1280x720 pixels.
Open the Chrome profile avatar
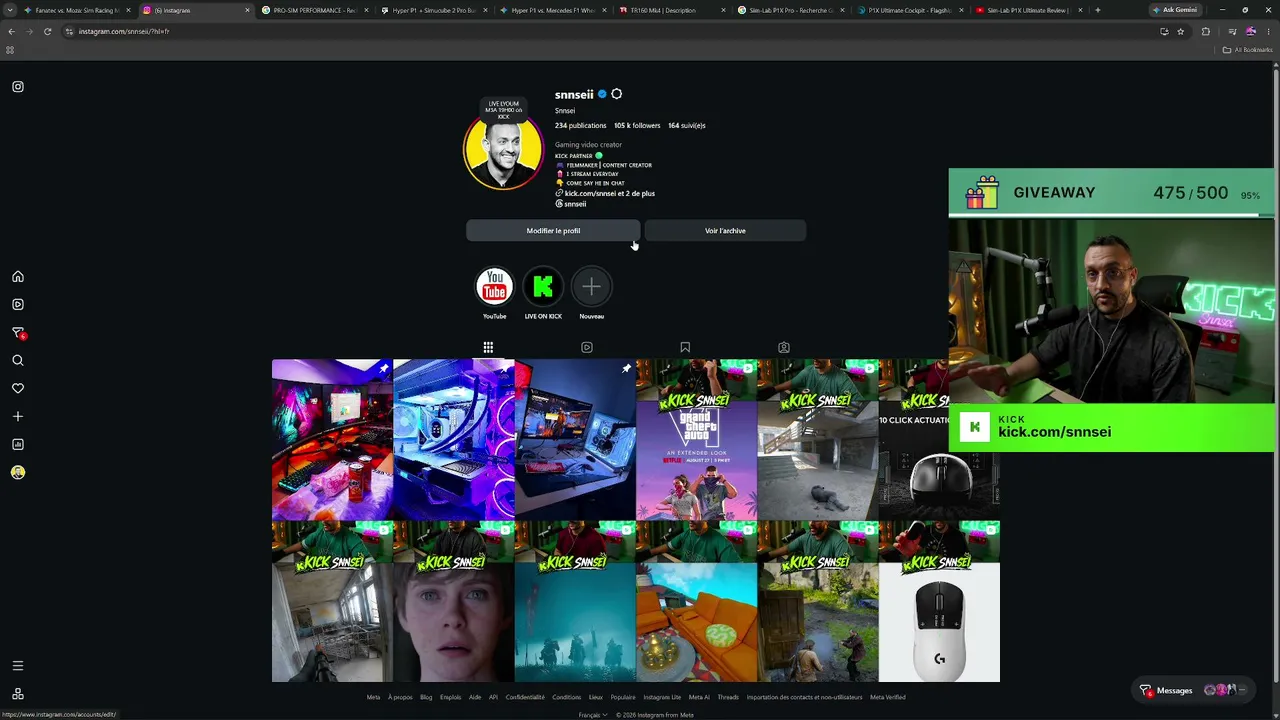point(1251,31)
